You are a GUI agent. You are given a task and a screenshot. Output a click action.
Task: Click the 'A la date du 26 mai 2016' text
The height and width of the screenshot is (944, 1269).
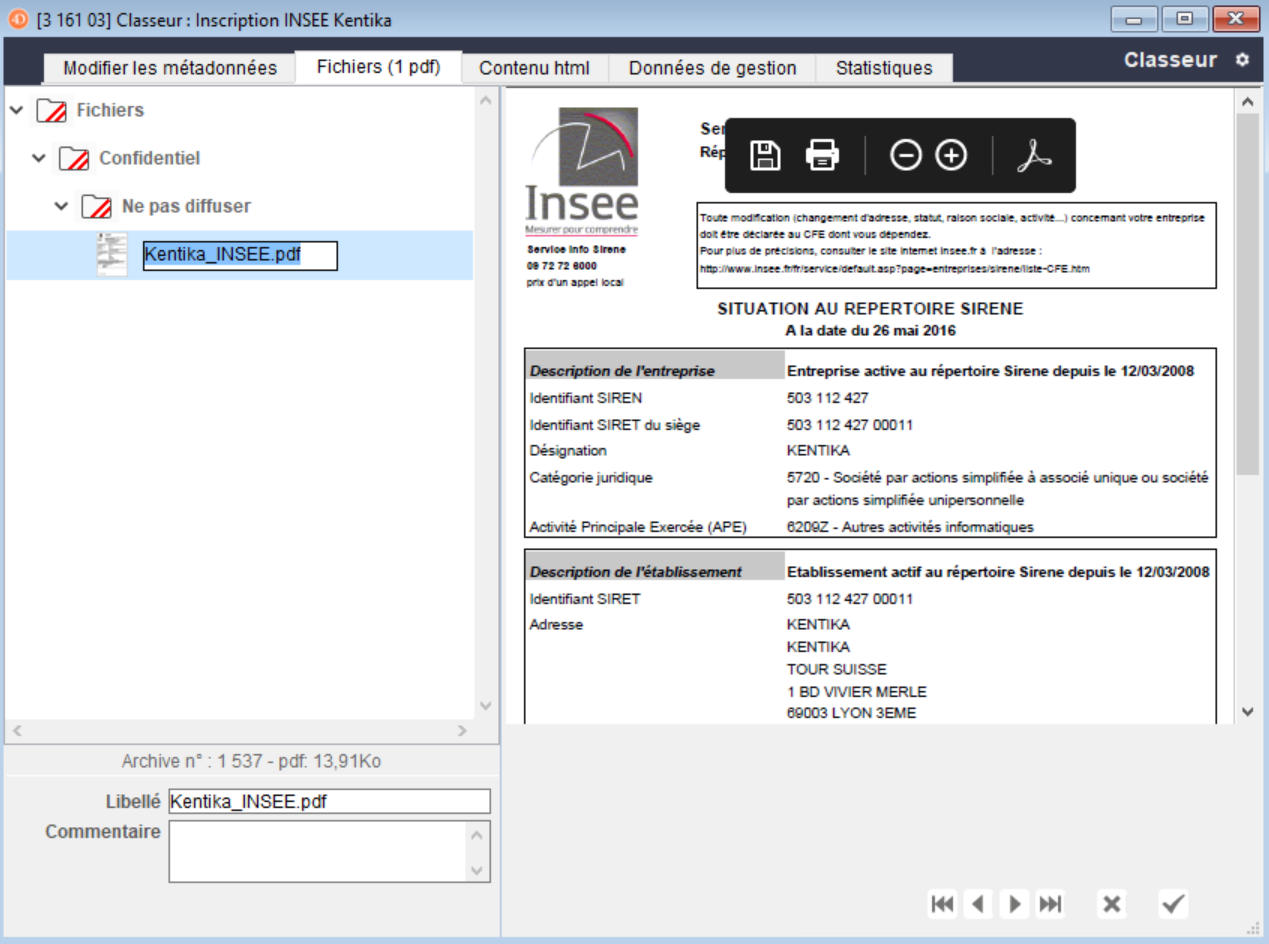tap(870, 330)
